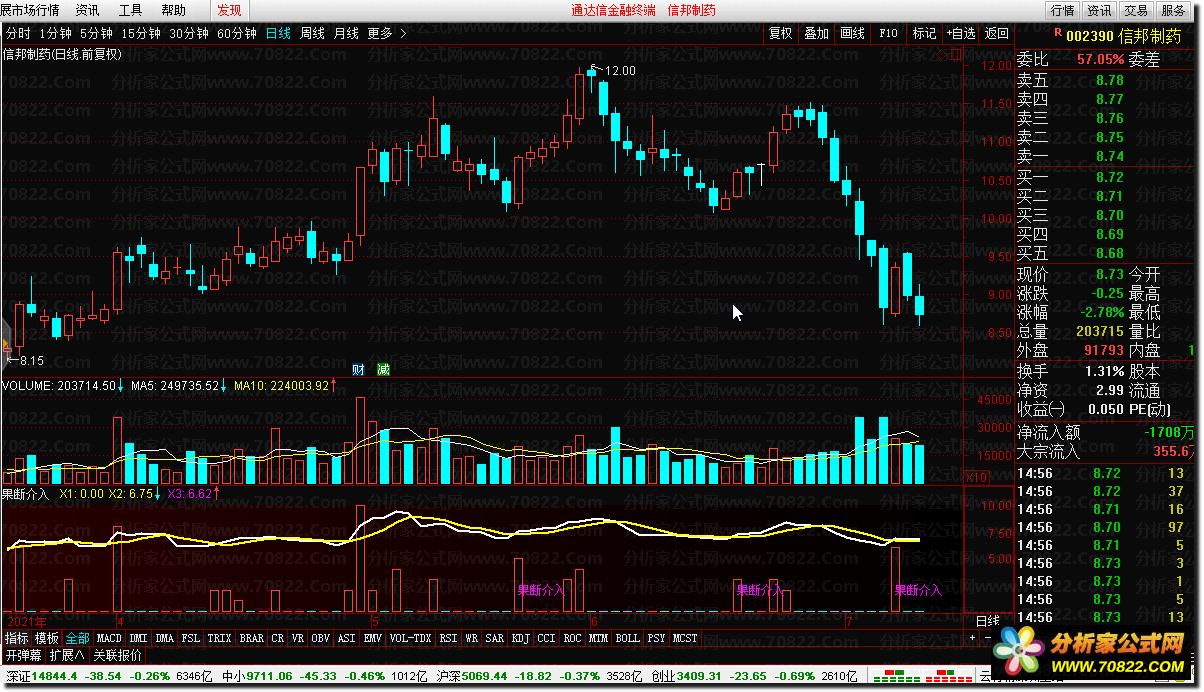Apply the DMI indicator
The width and height of the screenshot is (1204, 692).
[x=138, y=638]
